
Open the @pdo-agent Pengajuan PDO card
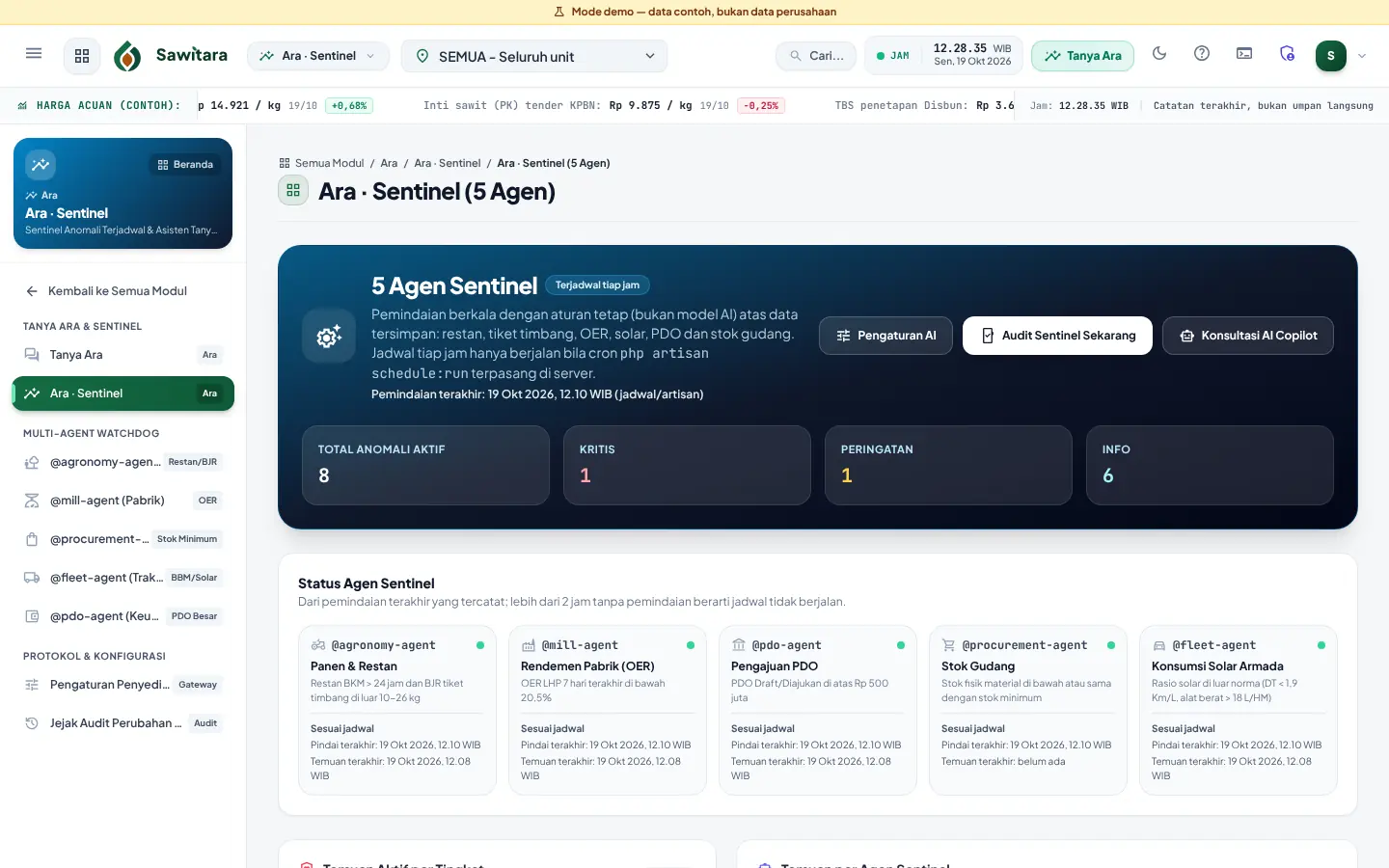click(818, 711)
